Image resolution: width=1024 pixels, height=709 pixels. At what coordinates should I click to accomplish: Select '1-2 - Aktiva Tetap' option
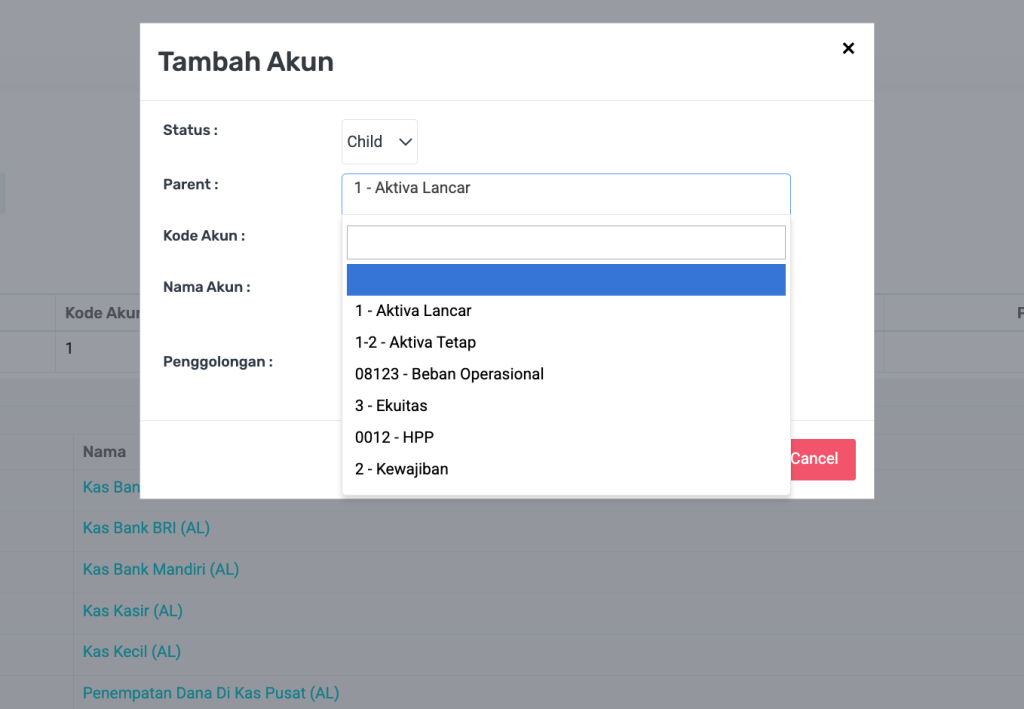coord(416,343)
